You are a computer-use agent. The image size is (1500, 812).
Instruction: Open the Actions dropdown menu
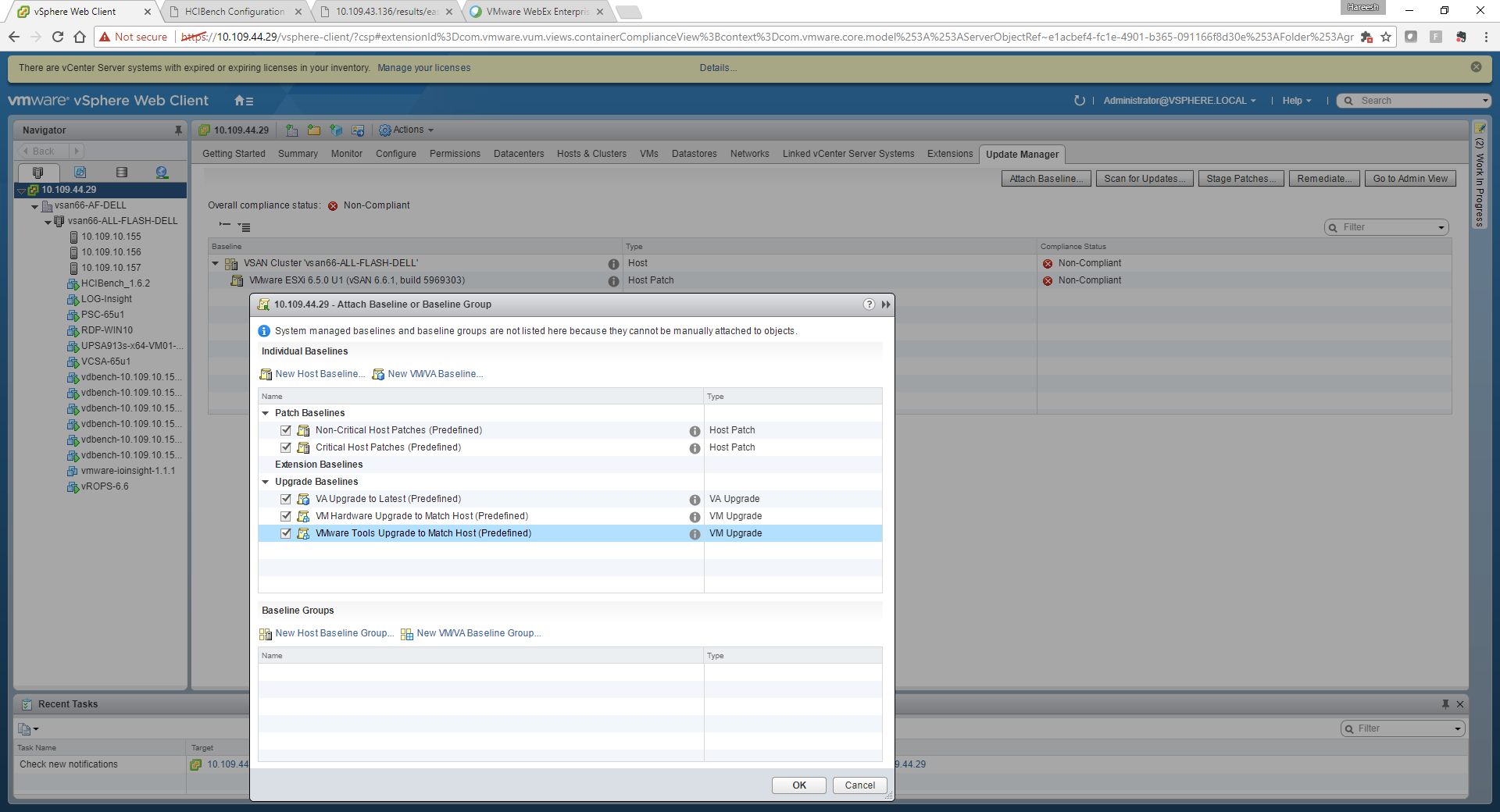pyautogui.click(x=406, y=130)
